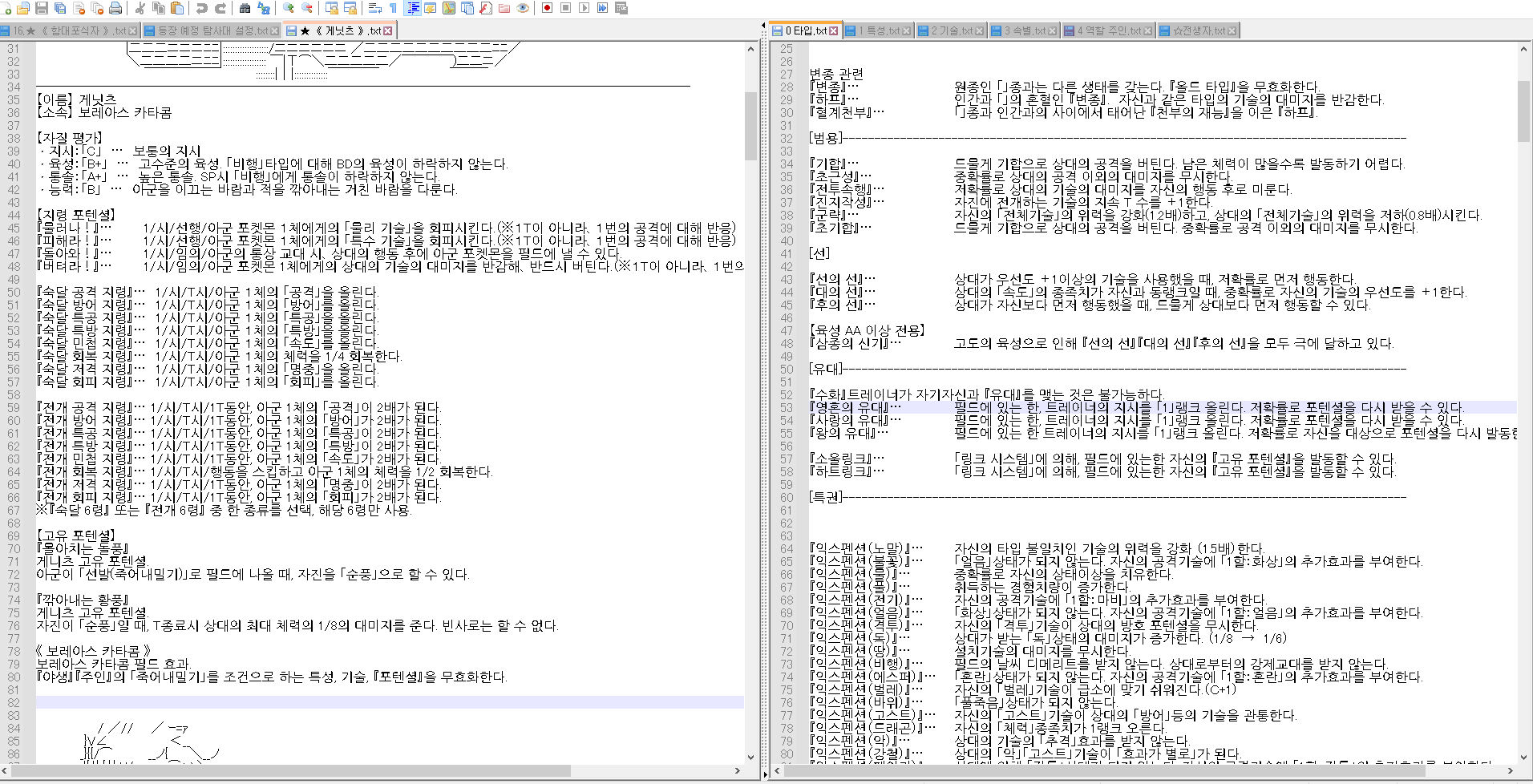1533x784 pixels.
Task: Open Find with the binoculars icon
Action: 245,8
